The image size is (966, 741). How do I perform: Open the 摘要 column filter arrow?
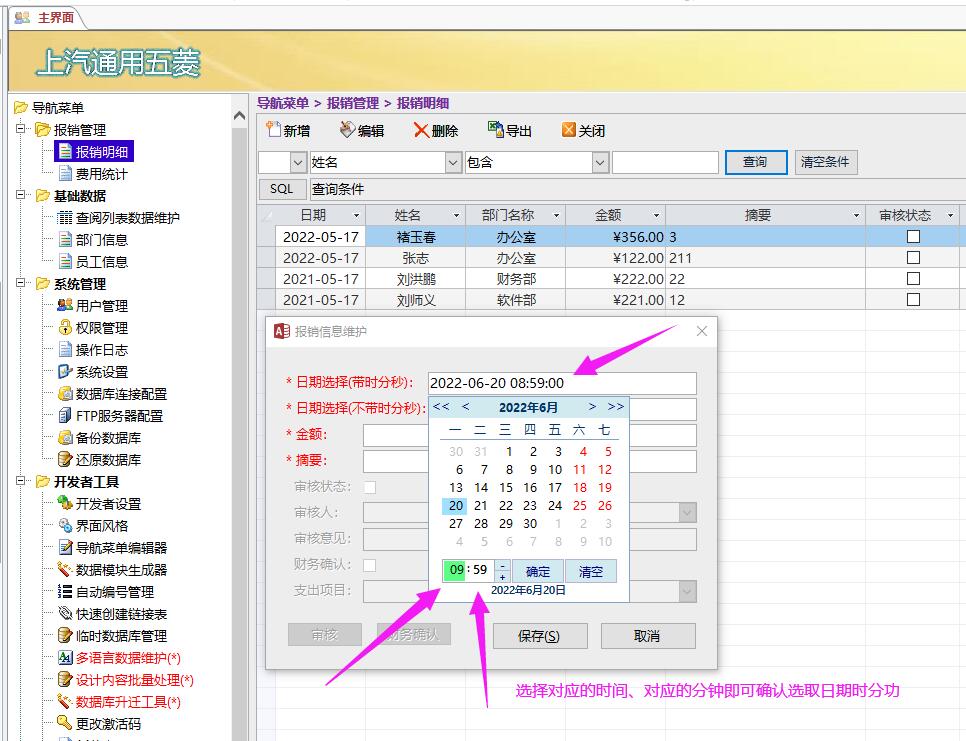pyautogui.click(x=856, y=216)
